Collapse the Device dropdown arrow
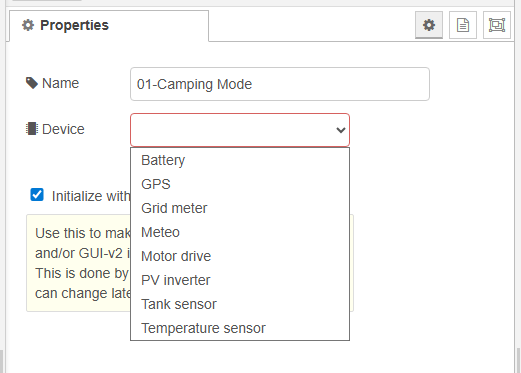Viewport: 521px width, 373px height. [340, 130]
